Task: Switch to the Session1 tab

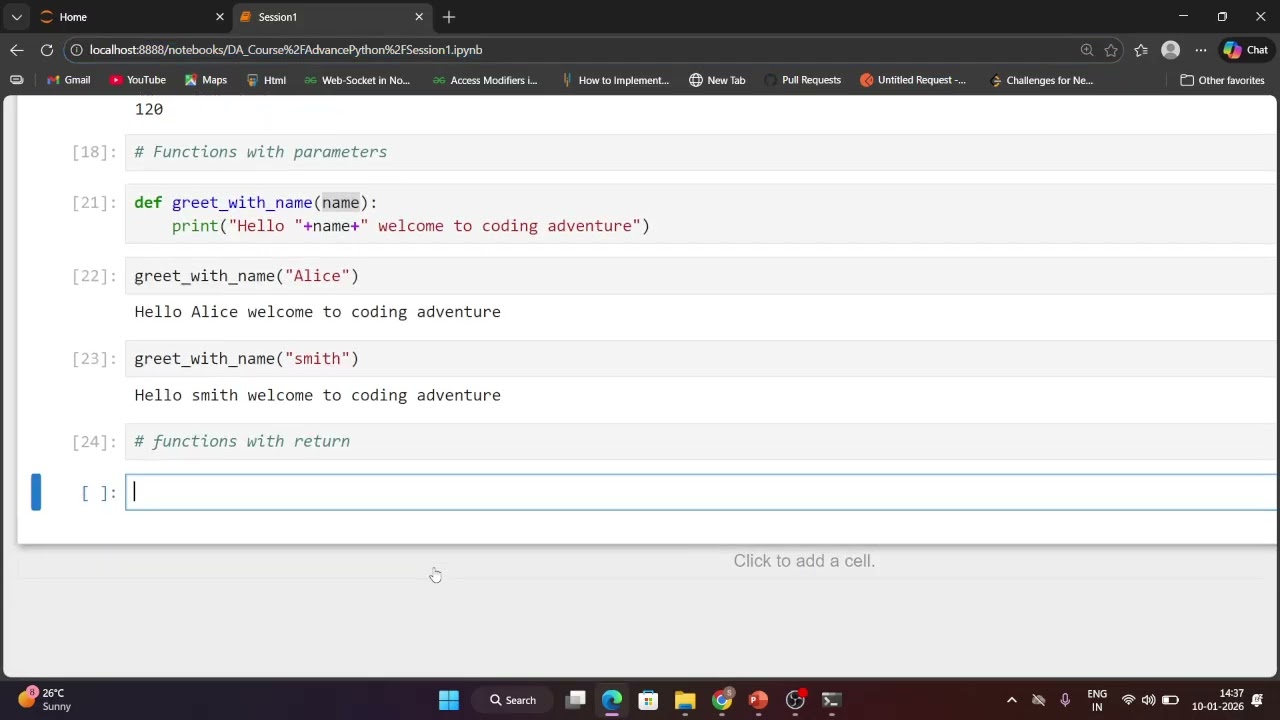Action: 333,17
